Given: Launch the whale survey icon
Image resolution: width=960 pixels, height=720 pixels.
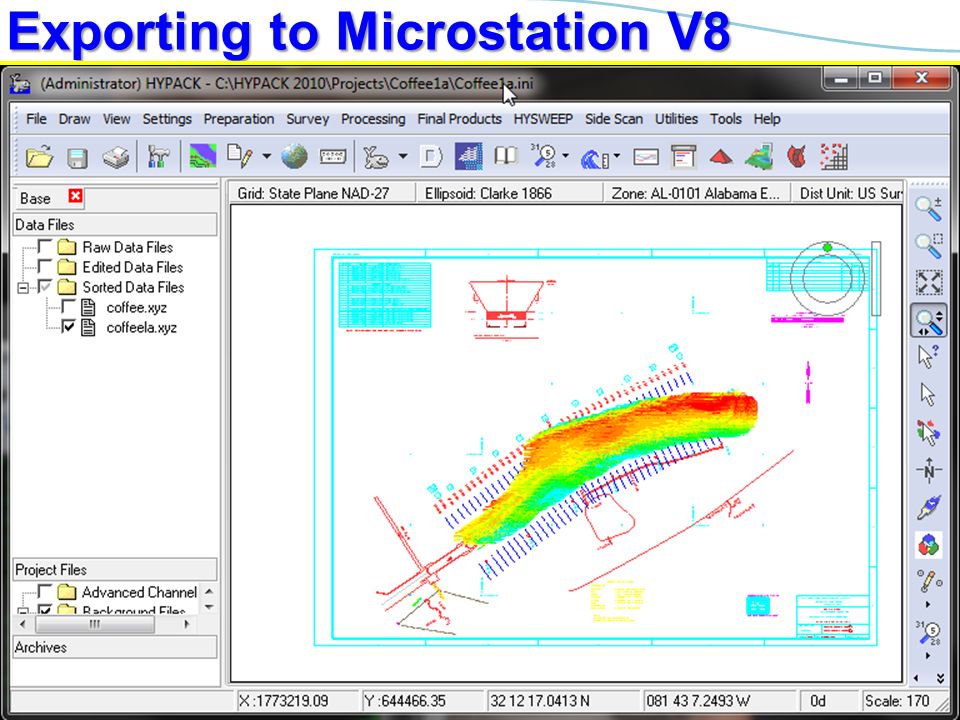Looking at the screenshot, I should click(x=375, y=157).
